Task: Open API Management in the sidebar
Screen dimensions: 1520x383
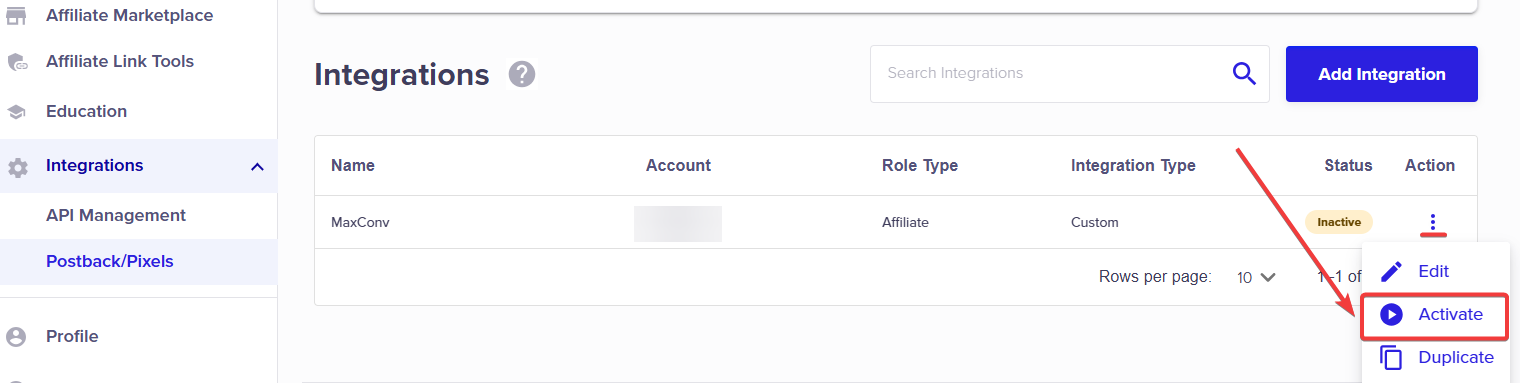Action: (116, 215)
